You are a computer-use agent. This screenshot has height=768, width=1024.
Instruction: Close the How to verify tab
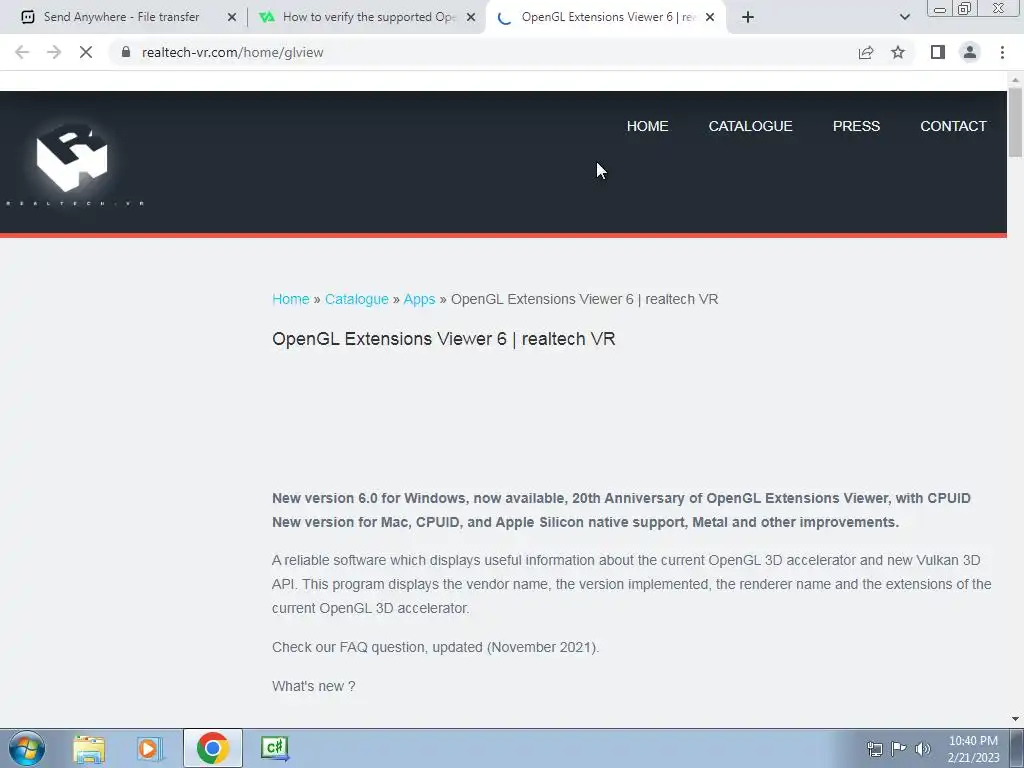tap(471, 17)
